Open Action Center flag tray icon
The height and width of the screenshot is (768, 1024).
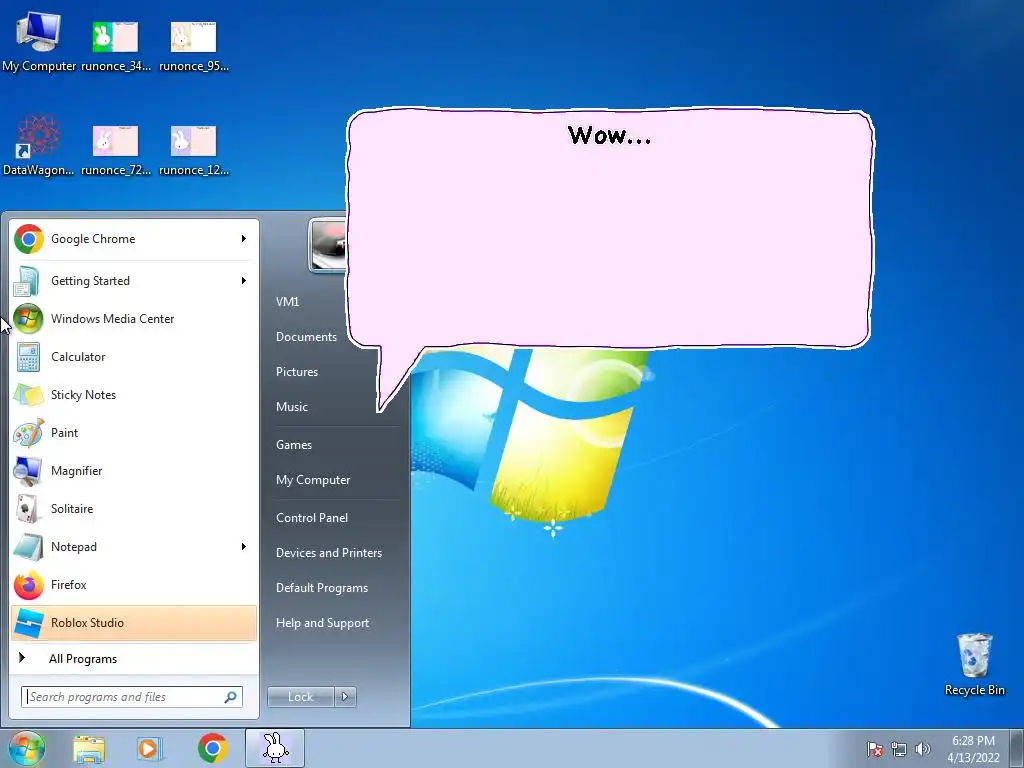pos(875,749)
